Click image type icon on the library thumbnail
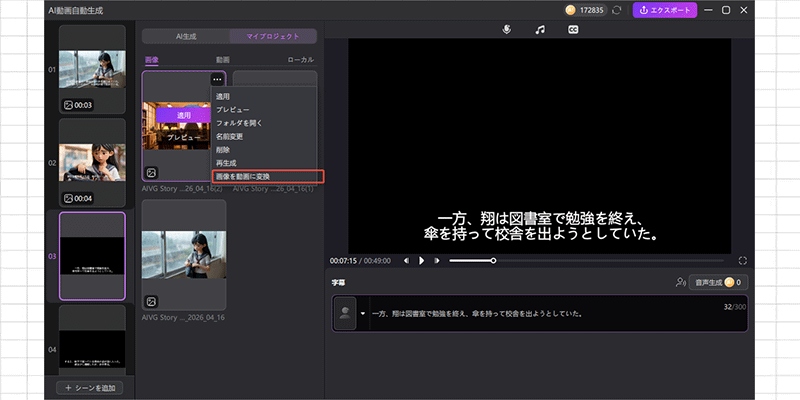This screenshot has width=800, height=400. click(x=151, y=172)
